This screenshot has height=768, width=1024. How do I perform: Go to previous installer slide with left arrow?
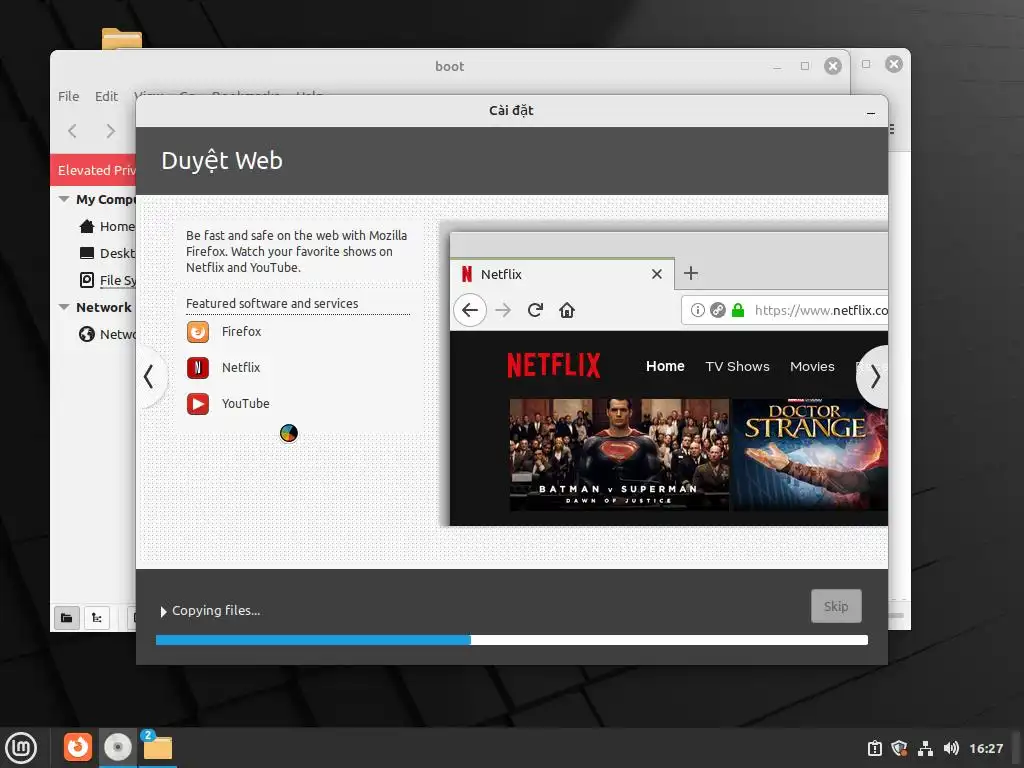pyautogui.click(x=150, y=377)
